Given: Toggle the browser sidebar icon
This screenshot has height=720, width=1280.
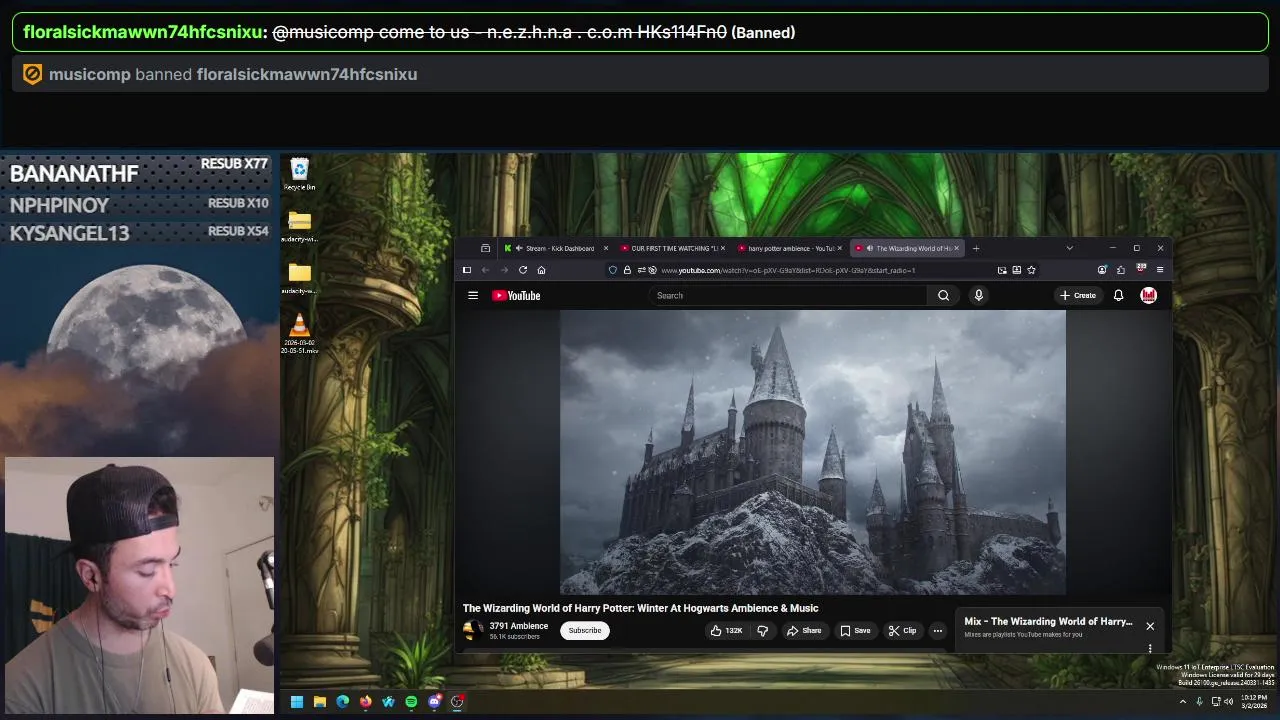Looking at the screenshot, I should point(466,270).
